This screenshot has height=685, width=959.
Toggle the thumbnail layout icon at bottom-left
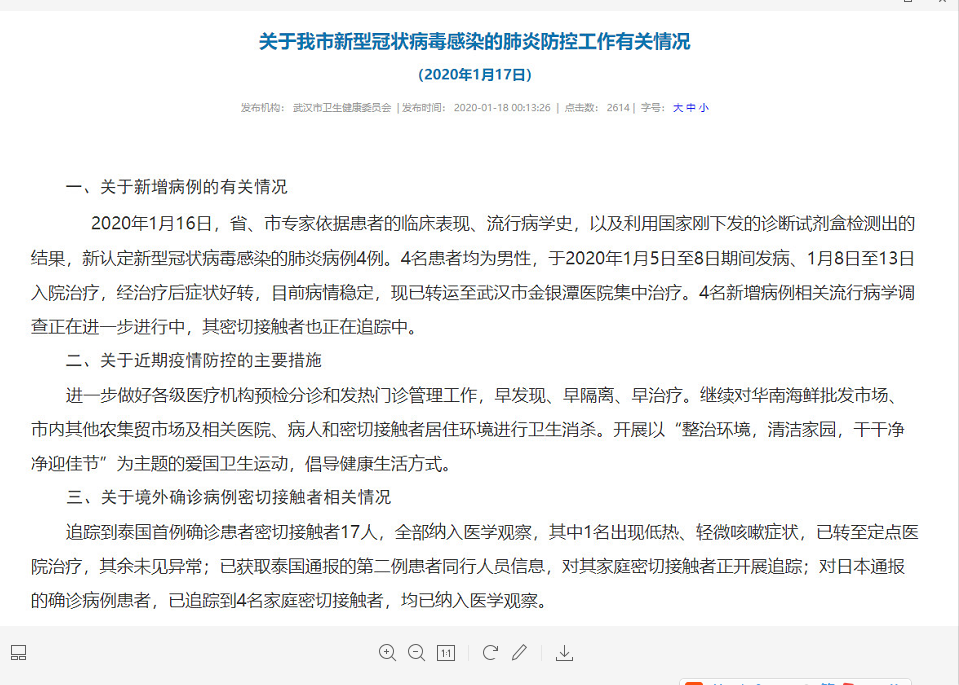19,653
